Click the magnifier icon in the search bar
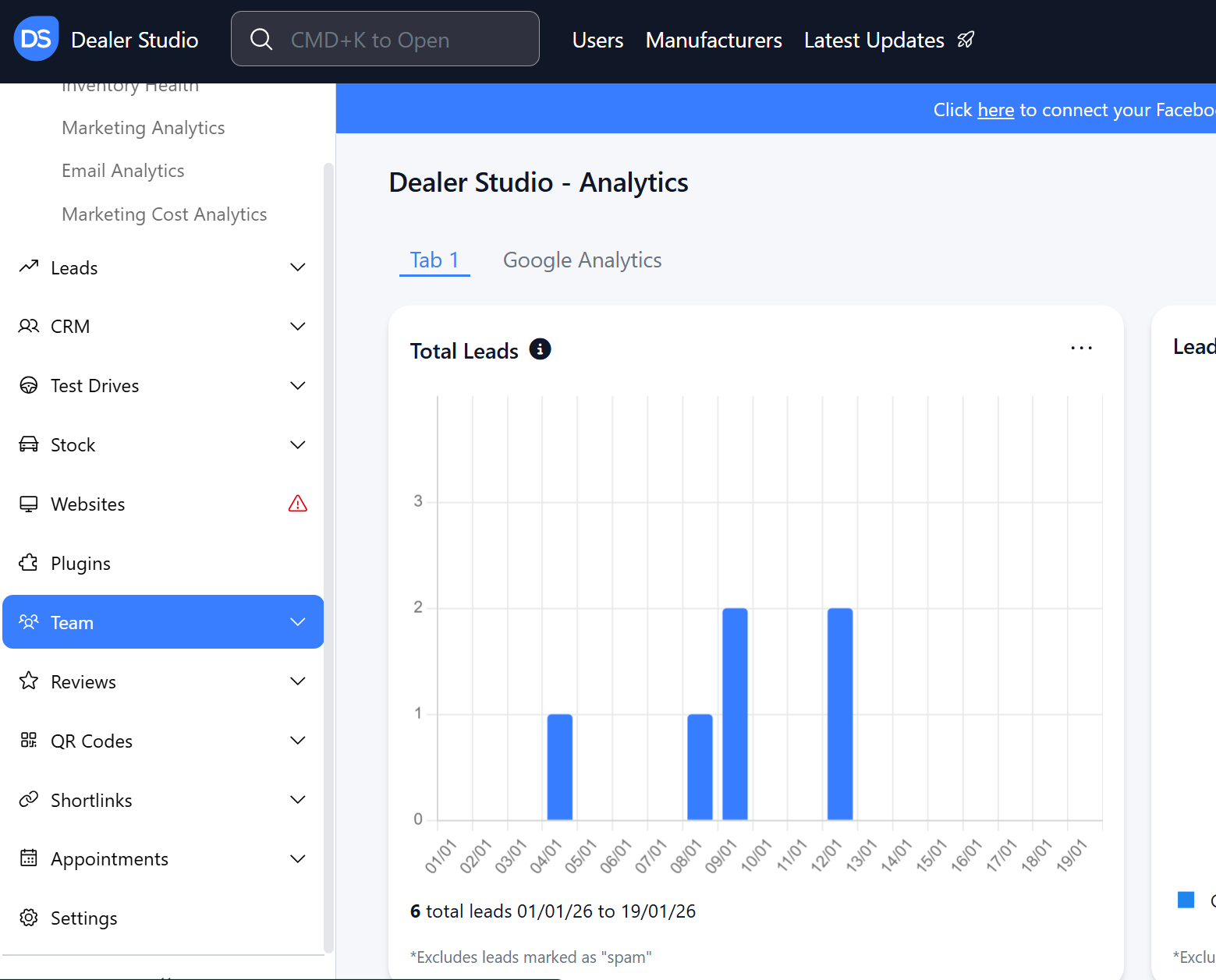The width and height of the screenshot is (1216, 980). pyautogui.click(x=261, y=39)
